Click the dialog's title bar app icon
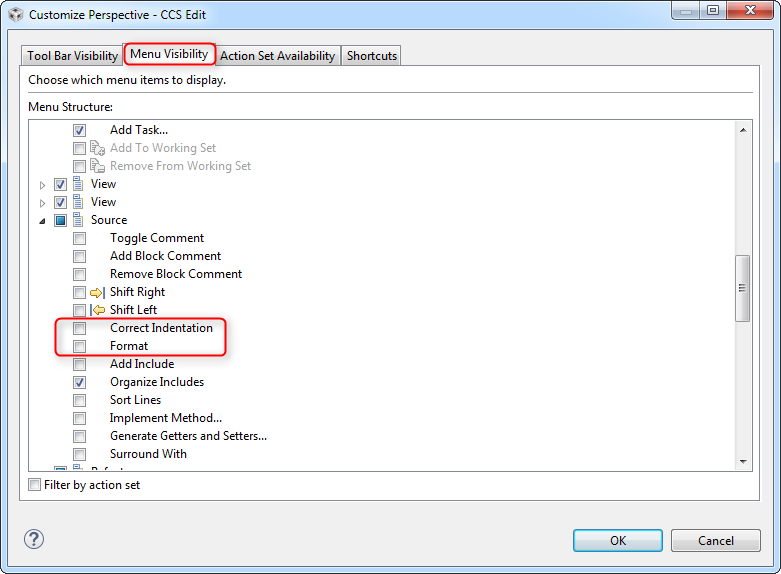The image size is (781, 574). (x=15, y=14)
